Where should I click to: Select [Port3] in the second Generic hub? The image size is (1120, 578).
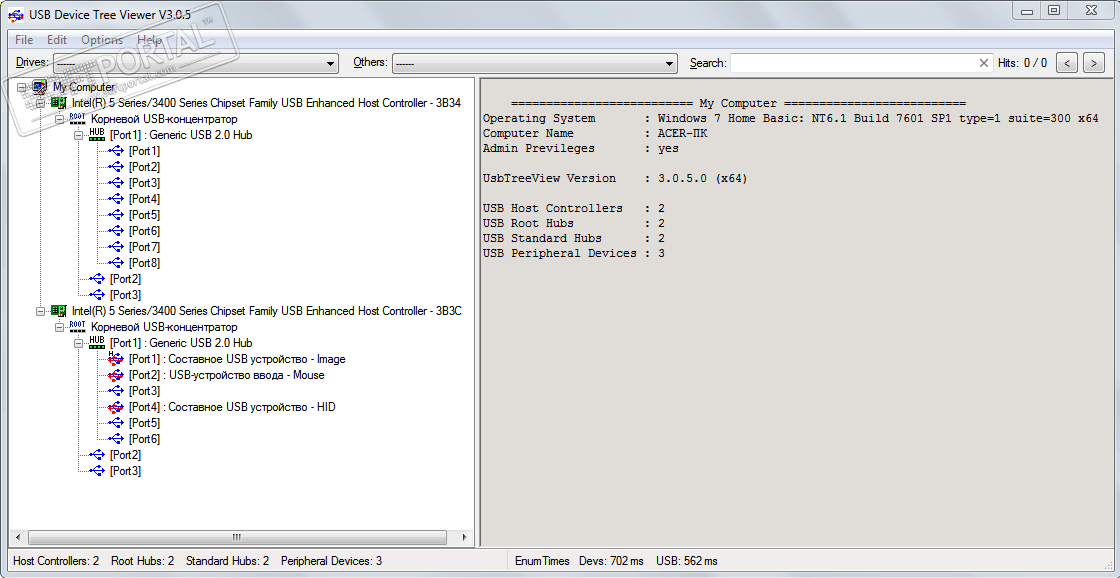click(144, 391)
